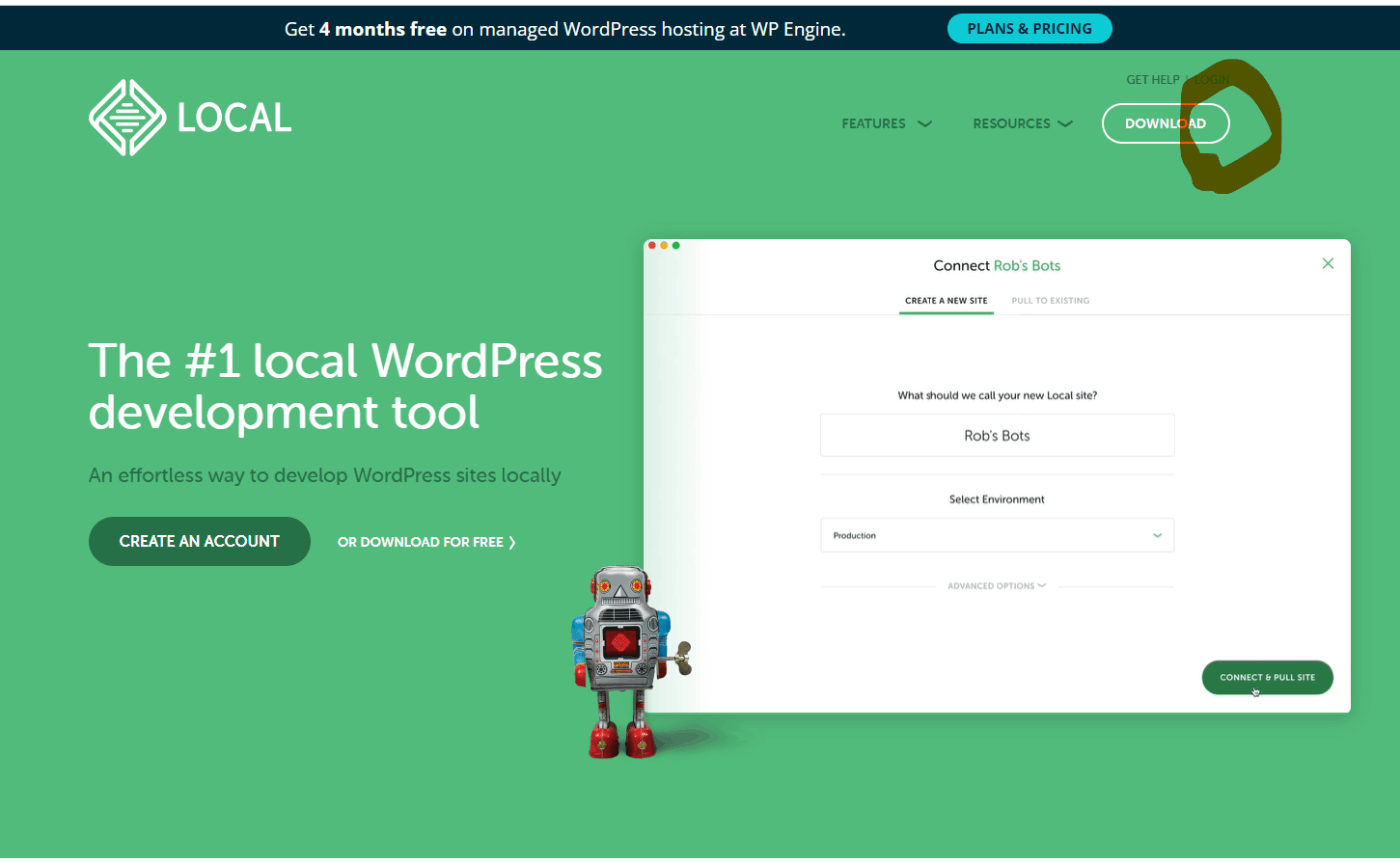Switch to the Pull to Existing tab

pyautogui.click(x=1051, y=300)
